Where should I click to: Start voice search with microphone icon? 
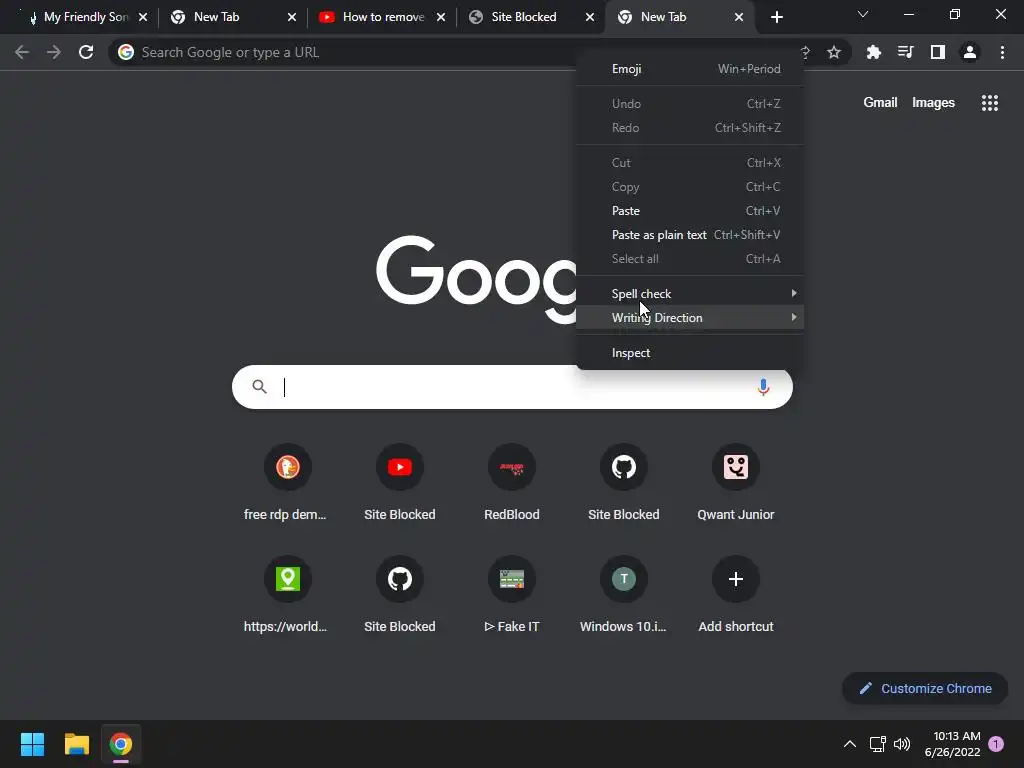(x=763, y=387)
